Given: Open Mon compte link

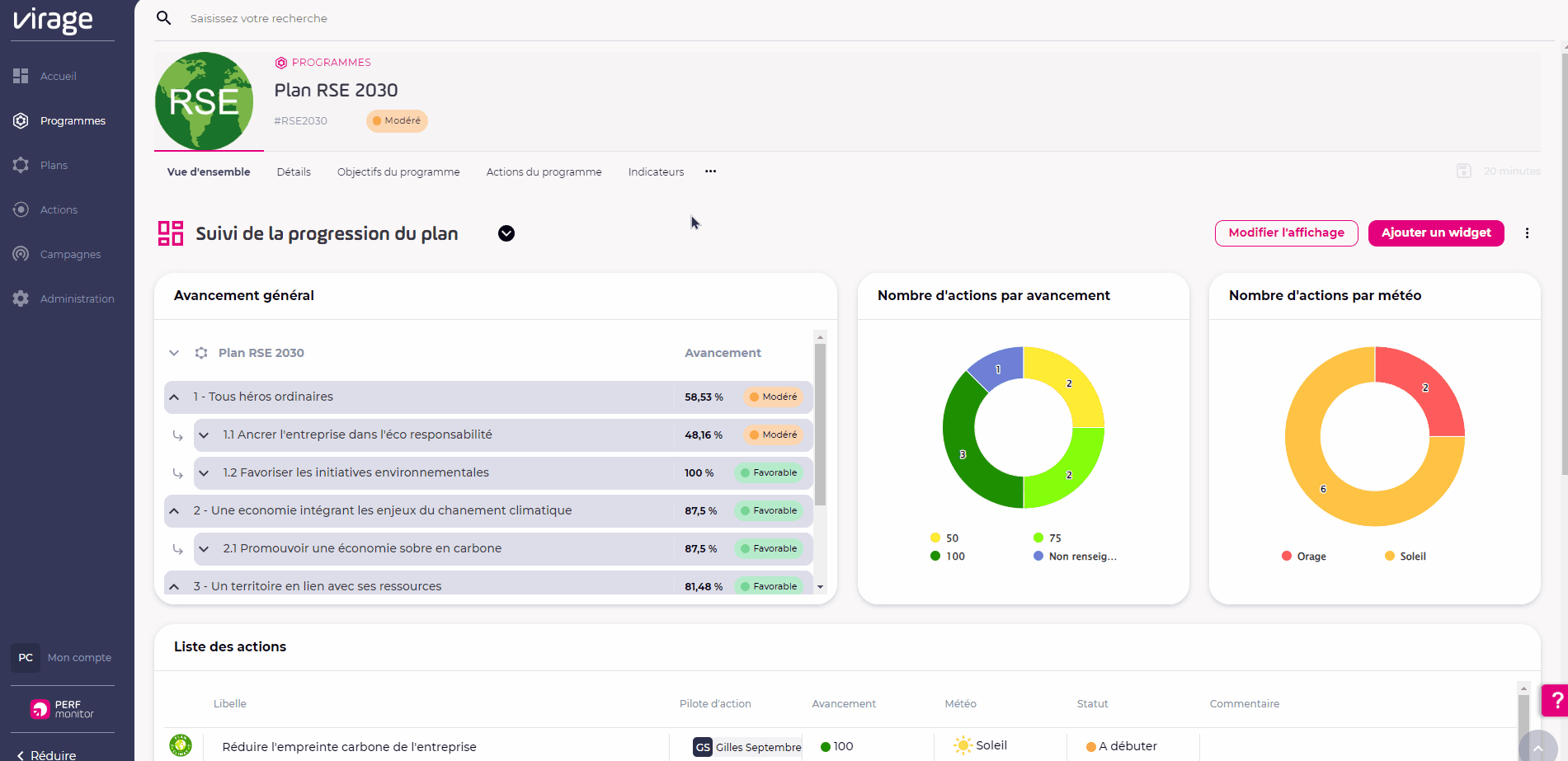Looking at the screenshot, I should point(79,657).
